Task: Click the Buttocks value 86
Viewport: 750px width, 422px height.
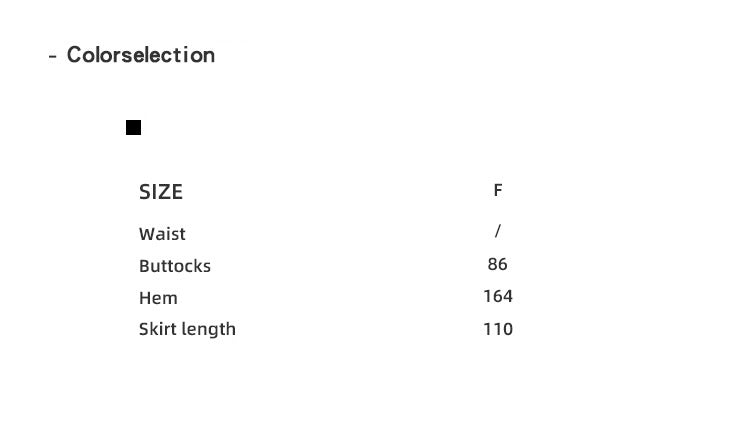Action: pyautogui.click(x=498, y=264)
